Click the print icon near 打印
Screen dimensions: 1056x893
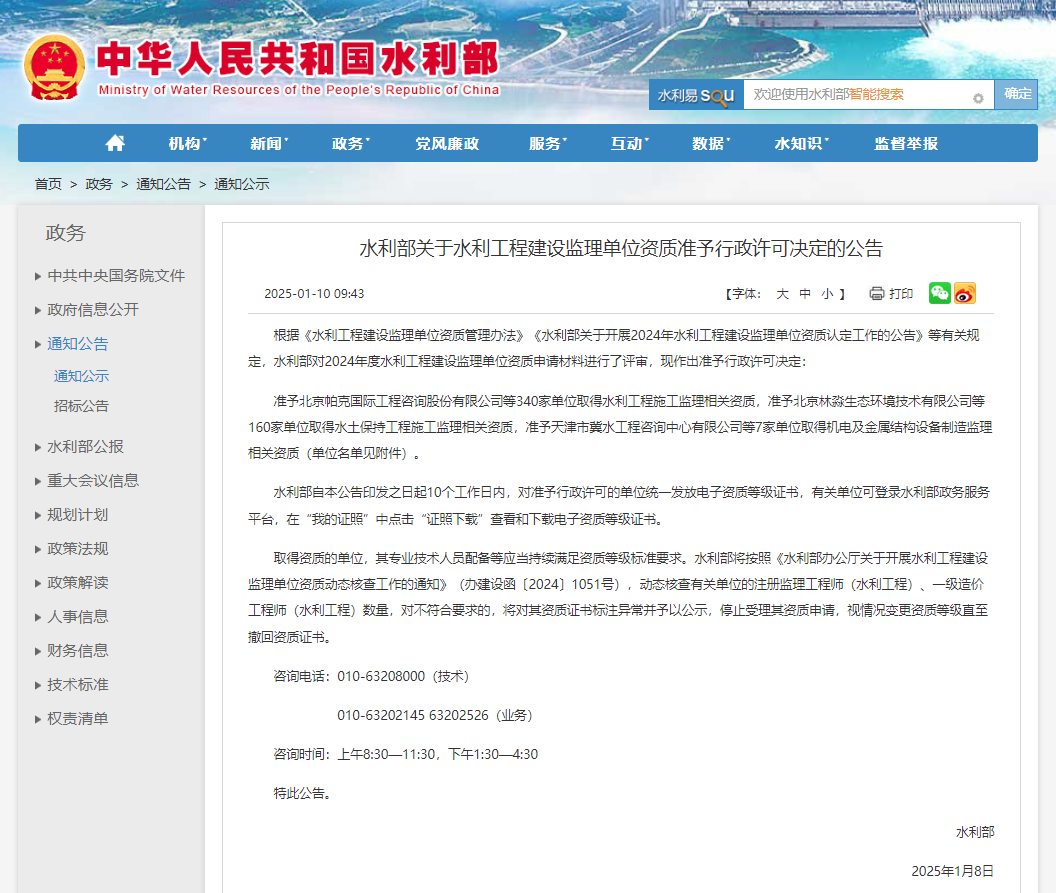tap(875, 294)
